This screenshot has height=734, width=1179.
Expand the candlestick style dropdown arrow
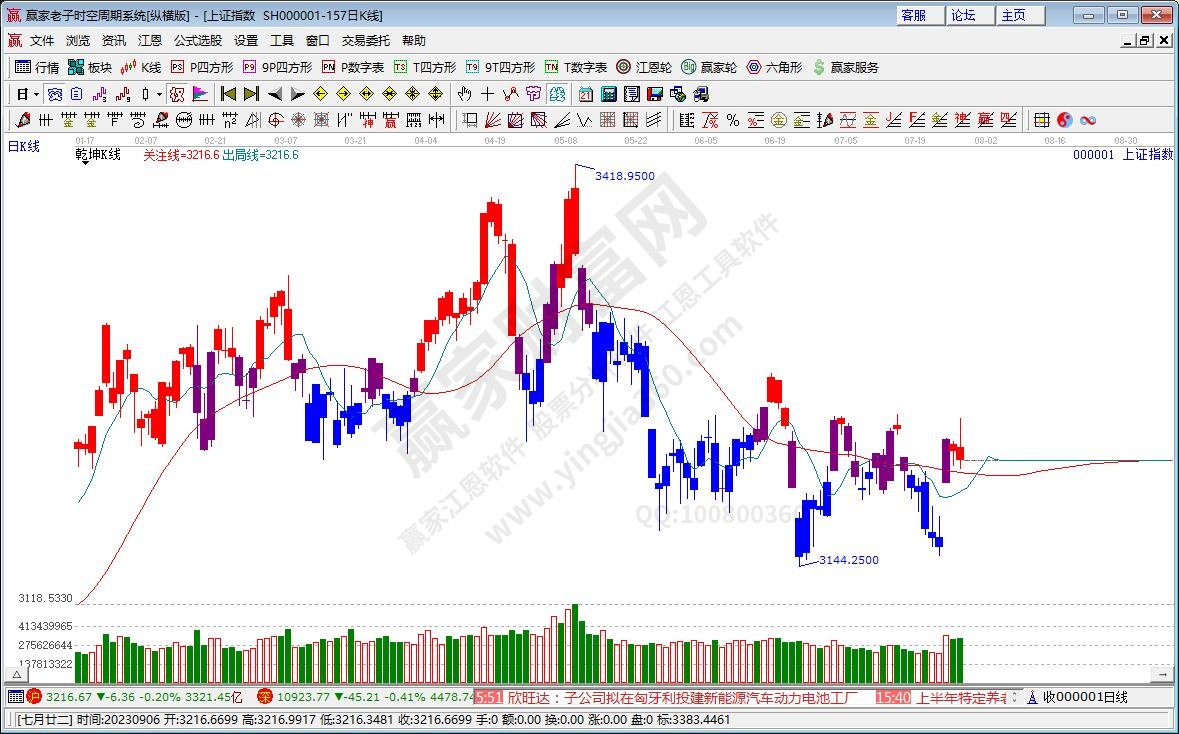[x=160, y=94]
